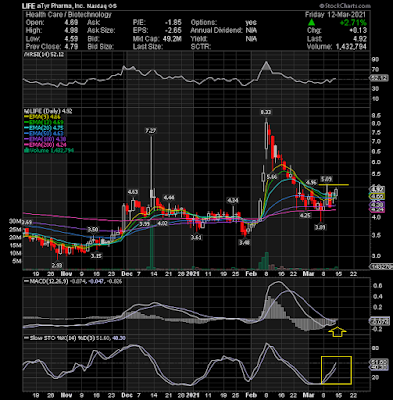Click the 2.93 low price label
393x400 pixels.
[57, 265]
